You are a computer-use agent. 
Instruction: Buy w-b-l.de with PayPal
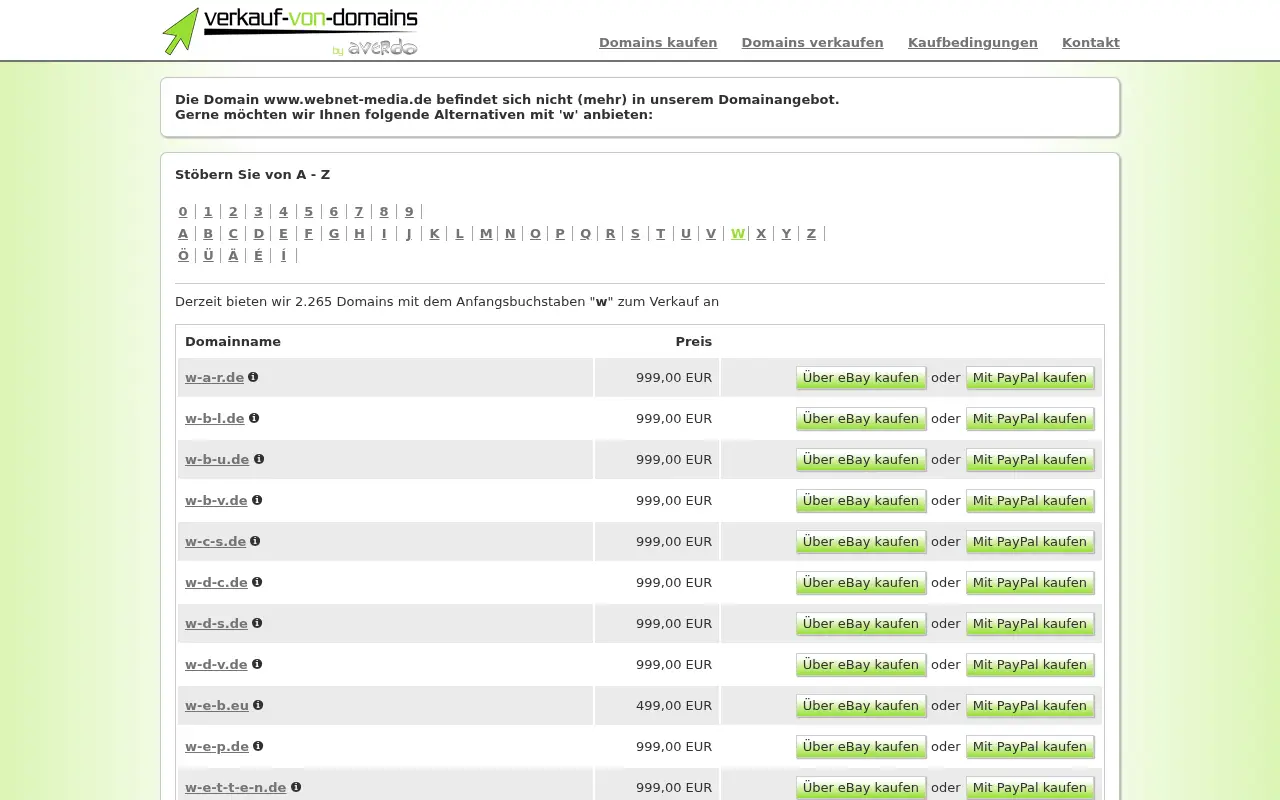point(1030,419)
